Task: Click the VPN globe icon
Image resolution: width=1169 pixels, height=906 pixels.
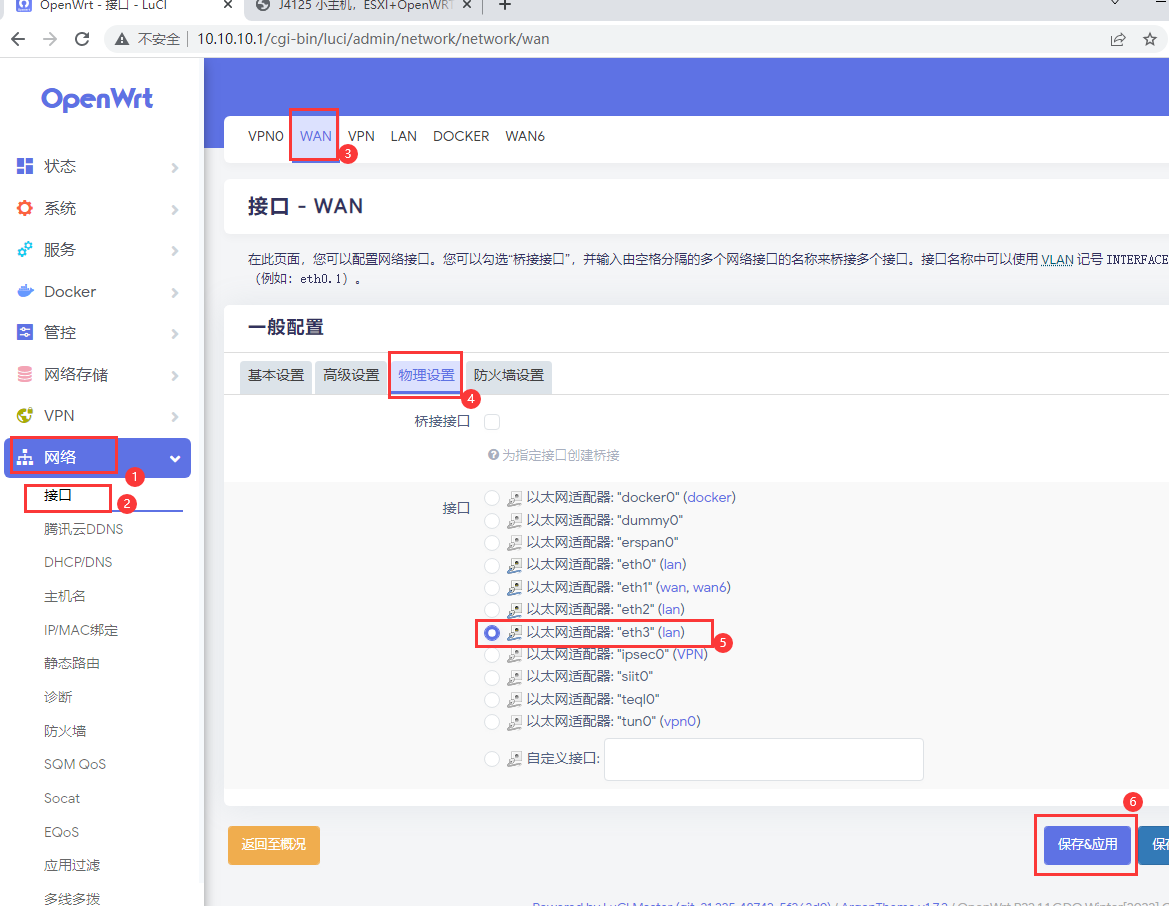Action: pos(25,415)
